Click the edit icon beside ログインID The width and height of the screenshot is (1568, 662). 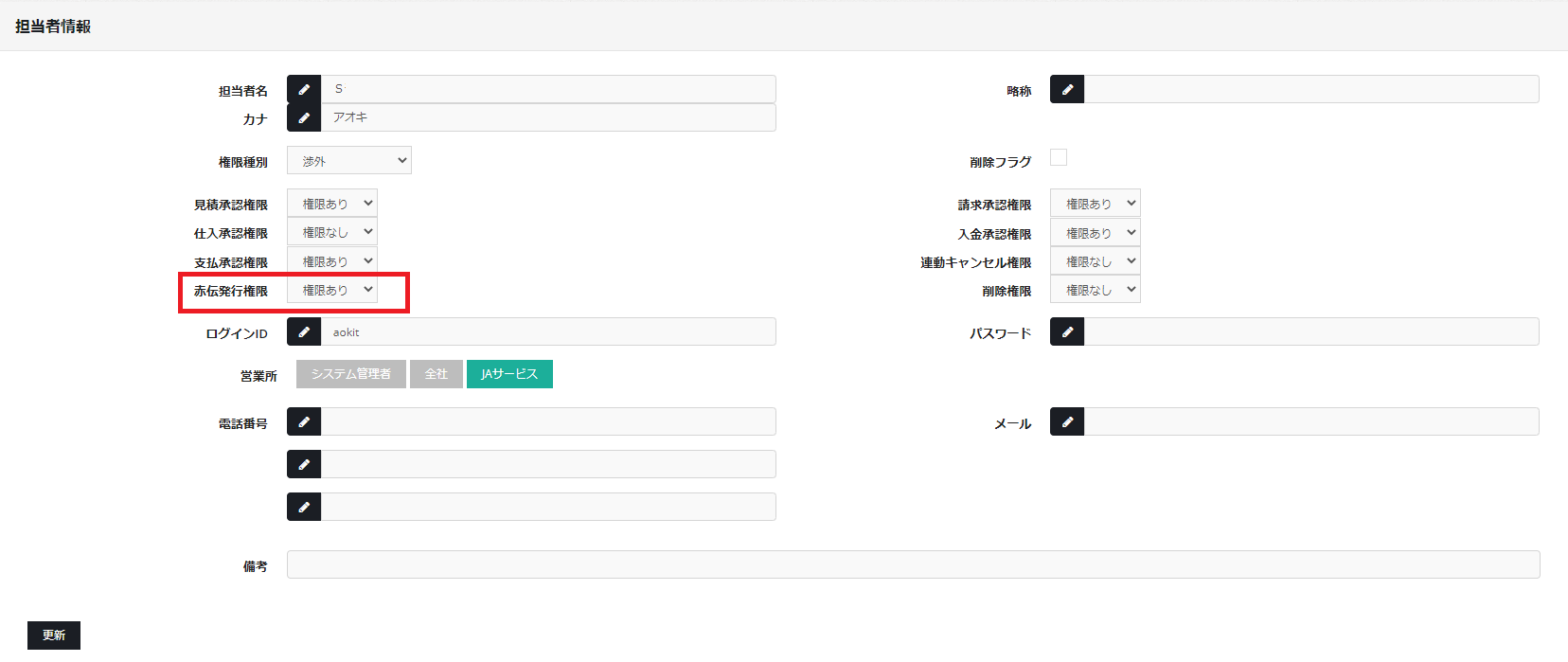click(x=304, y=331)
